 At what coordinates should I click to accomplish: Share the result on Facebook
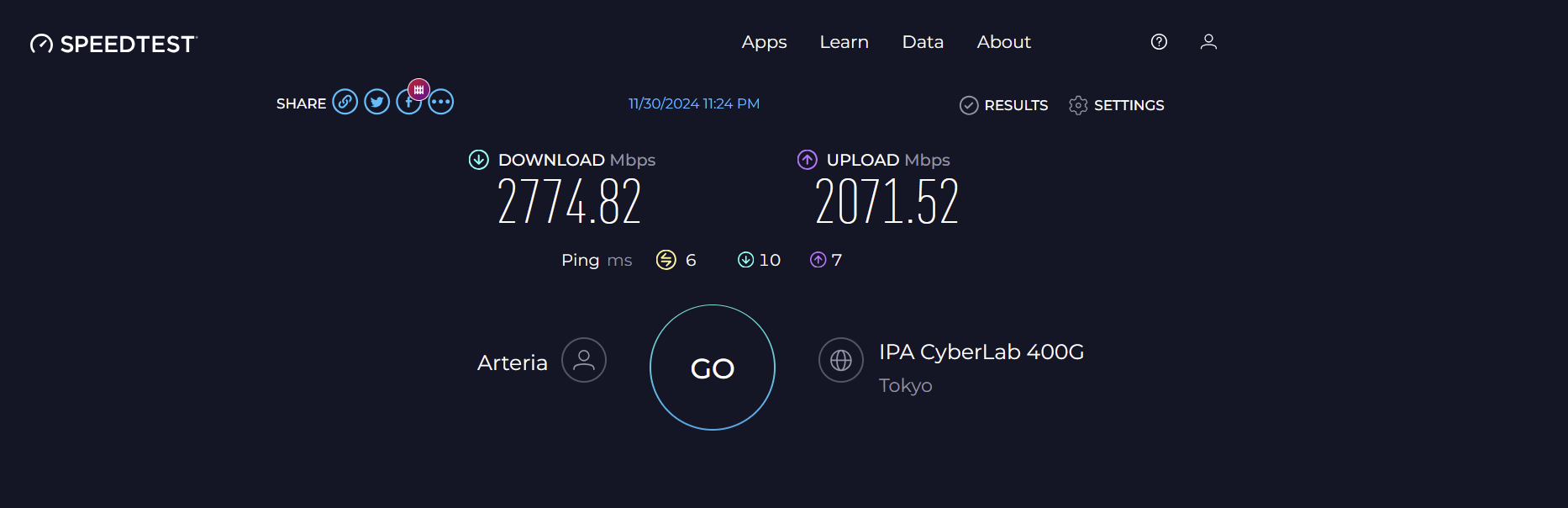coord(406,107)
